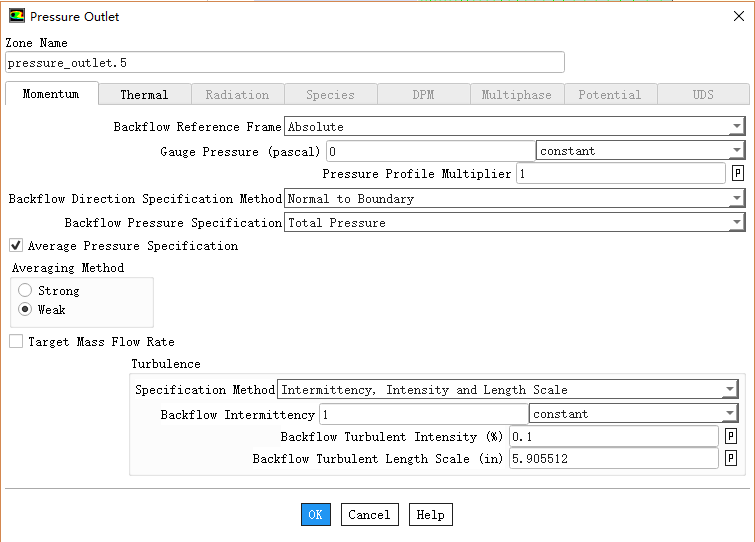Open Backflow Pressure Specification dropdown
The height and width of the screenshot is (542, 755).
736,223
